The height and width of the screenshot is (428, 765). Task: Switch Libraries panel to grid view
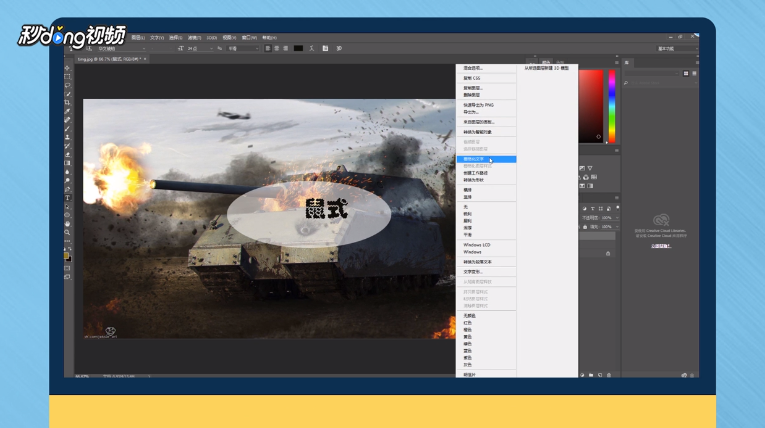tap(686, 73)
